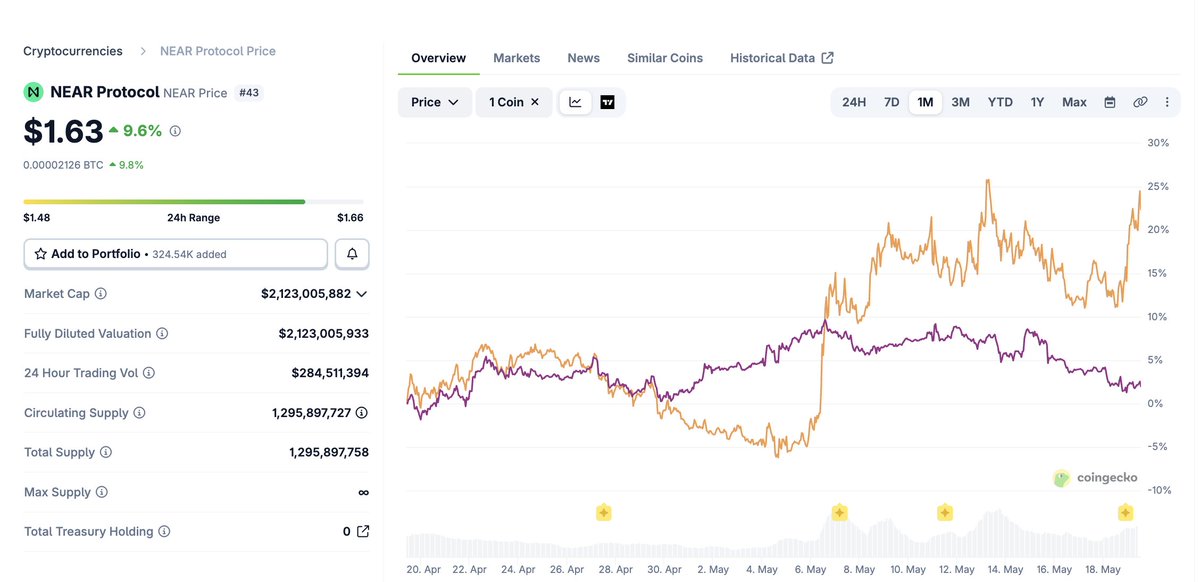
Task: Select the 24H time range
Action: coord(854,102)
